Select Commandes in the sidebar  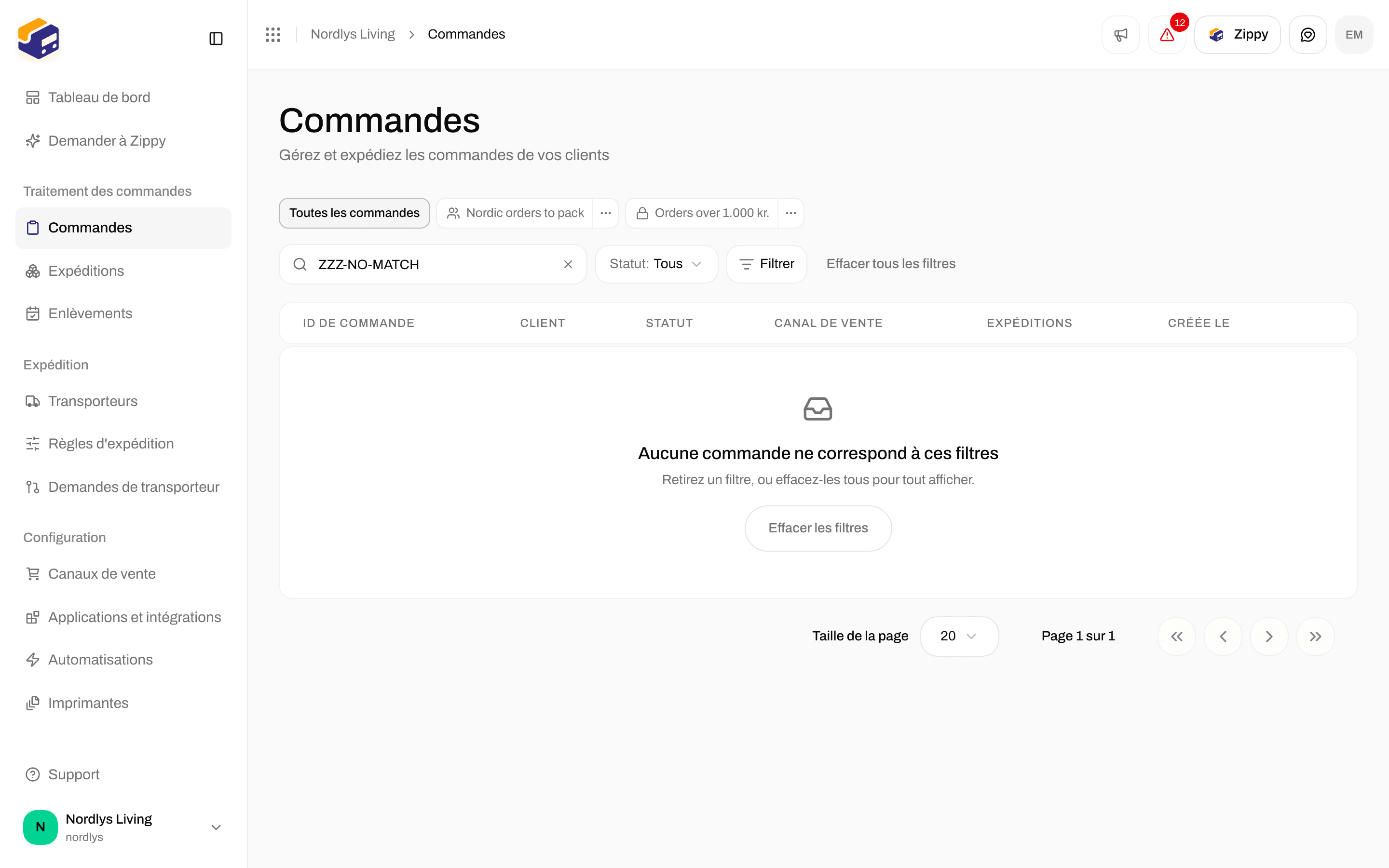tap(123, 228)
